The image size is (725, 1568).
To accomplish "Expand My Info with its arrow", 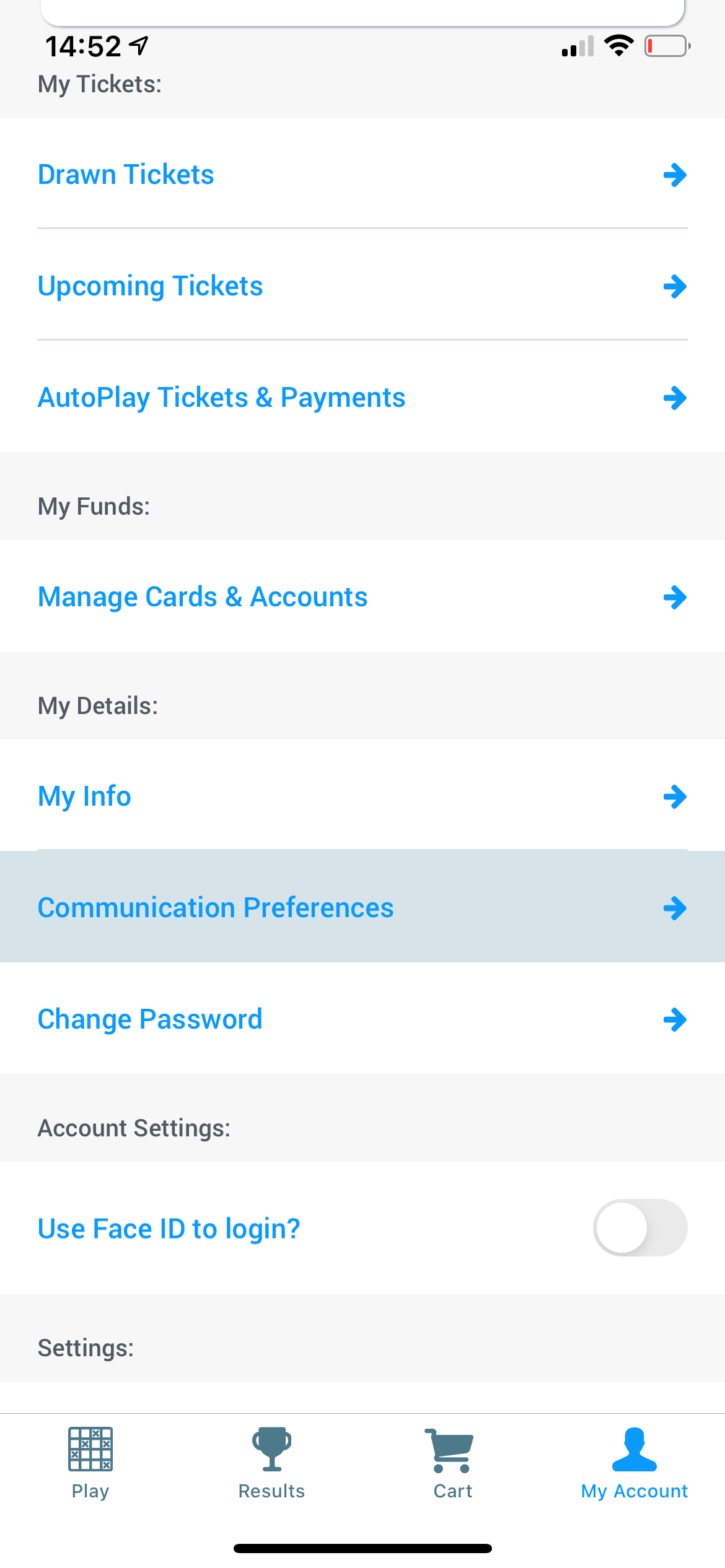I will point(675,797).
